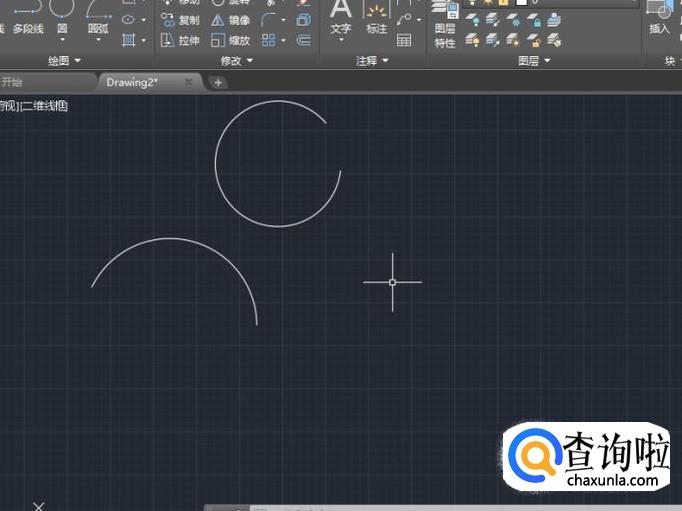Switch to the Start (开始) tab
The height and width of the screenshot is (511, 682).
(x=12, y=82)
